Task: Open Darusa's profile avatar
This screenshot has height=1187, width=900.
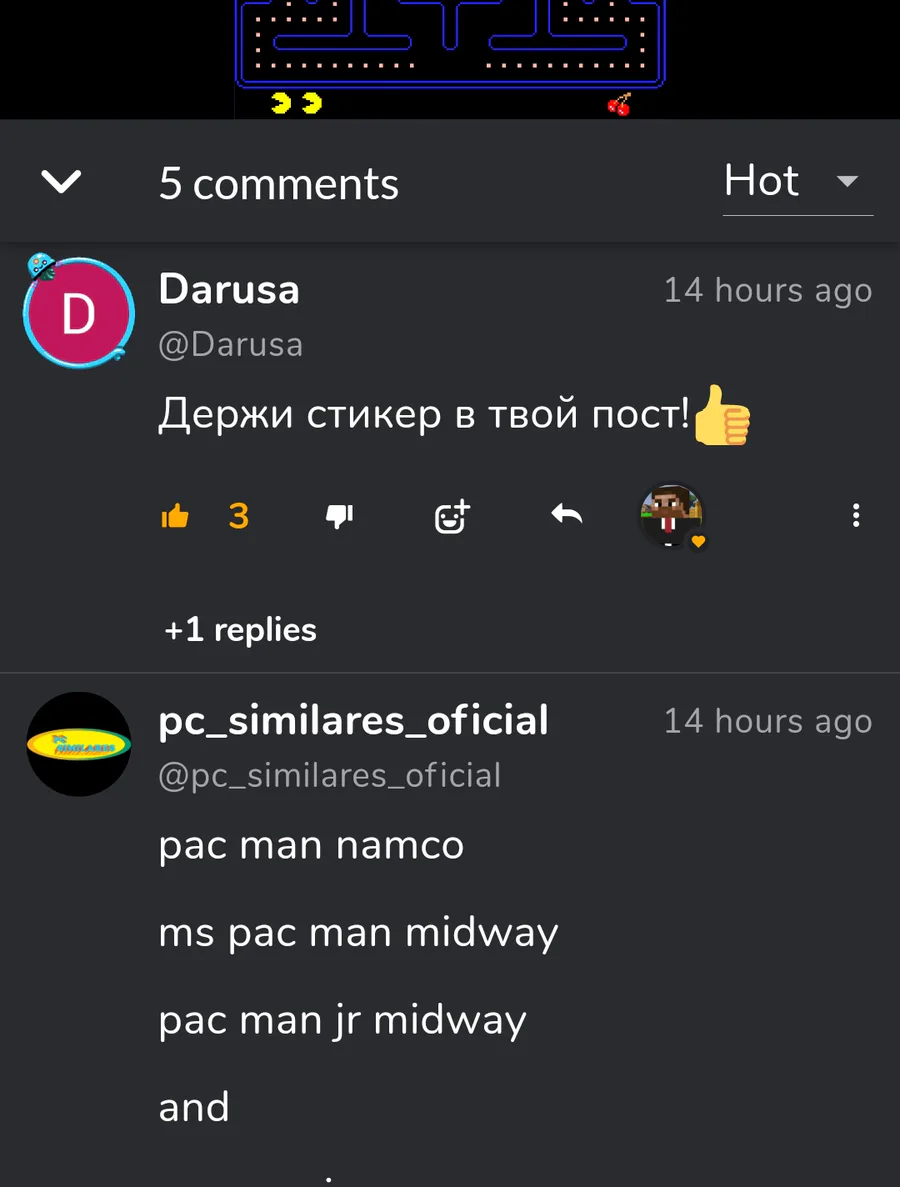Action: tap(79, 312)
